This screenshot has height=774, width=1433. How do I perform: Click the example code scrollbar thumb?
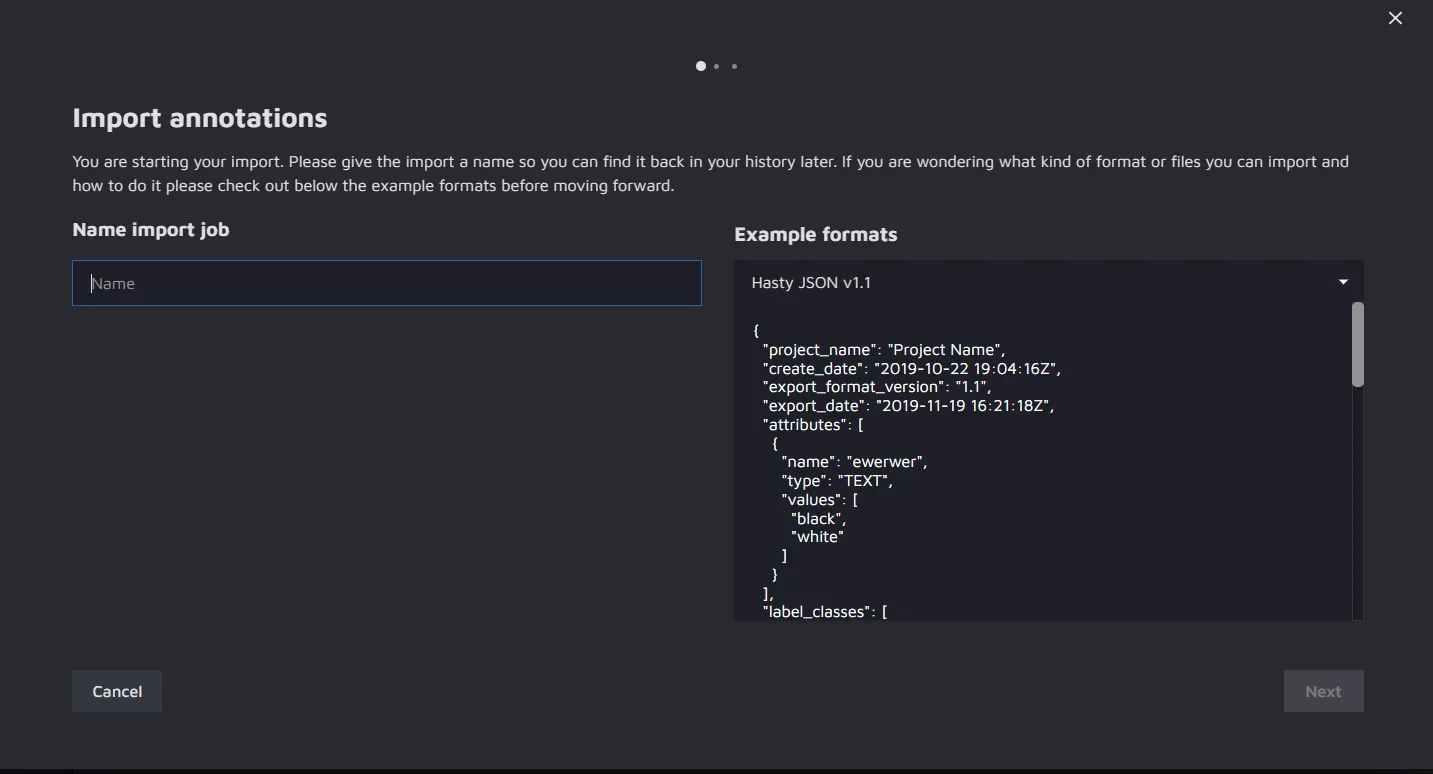1357,344
